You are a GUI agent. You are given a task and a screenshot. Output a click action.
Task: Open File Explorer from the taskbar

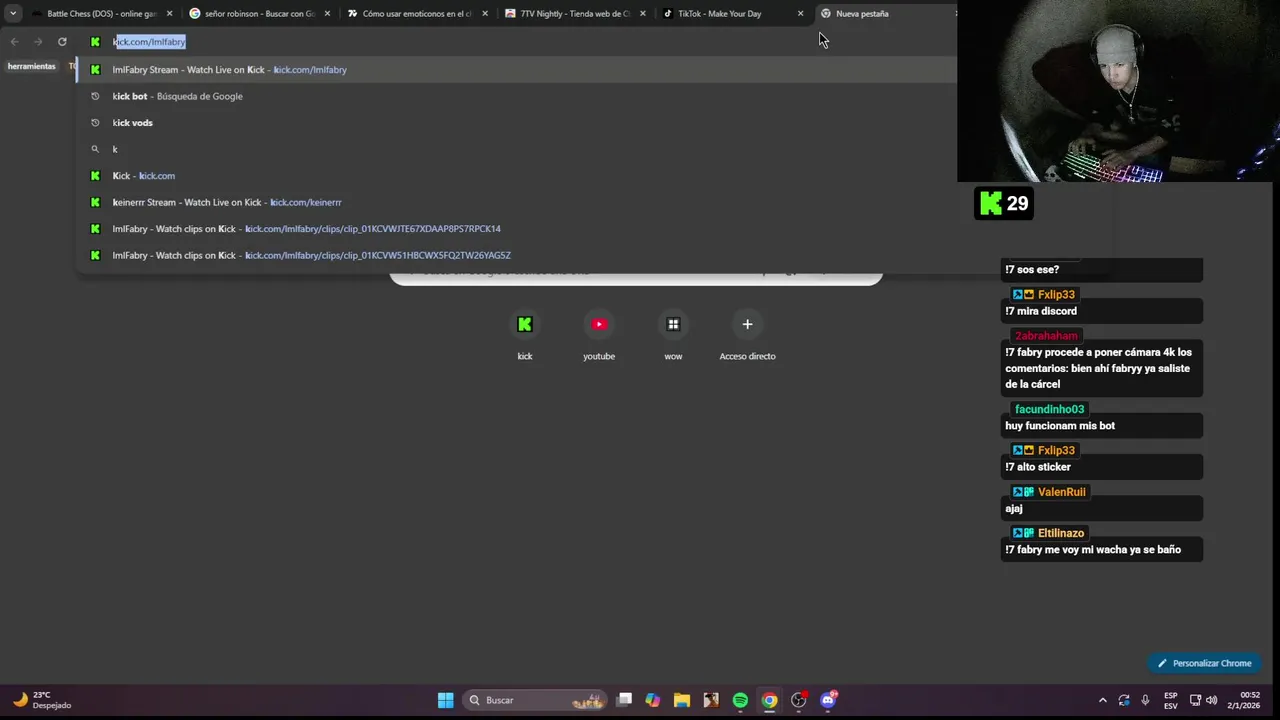[x=682, y=700]
